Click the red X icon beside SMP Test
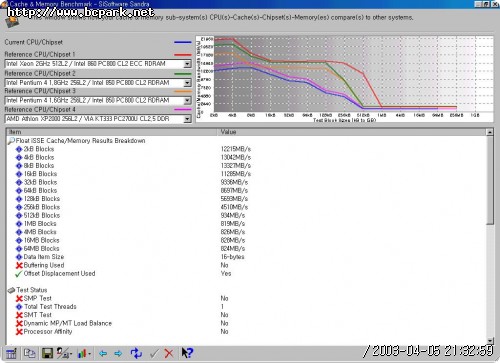The height and width of the screenshot is (363, 500). (19, 298)
